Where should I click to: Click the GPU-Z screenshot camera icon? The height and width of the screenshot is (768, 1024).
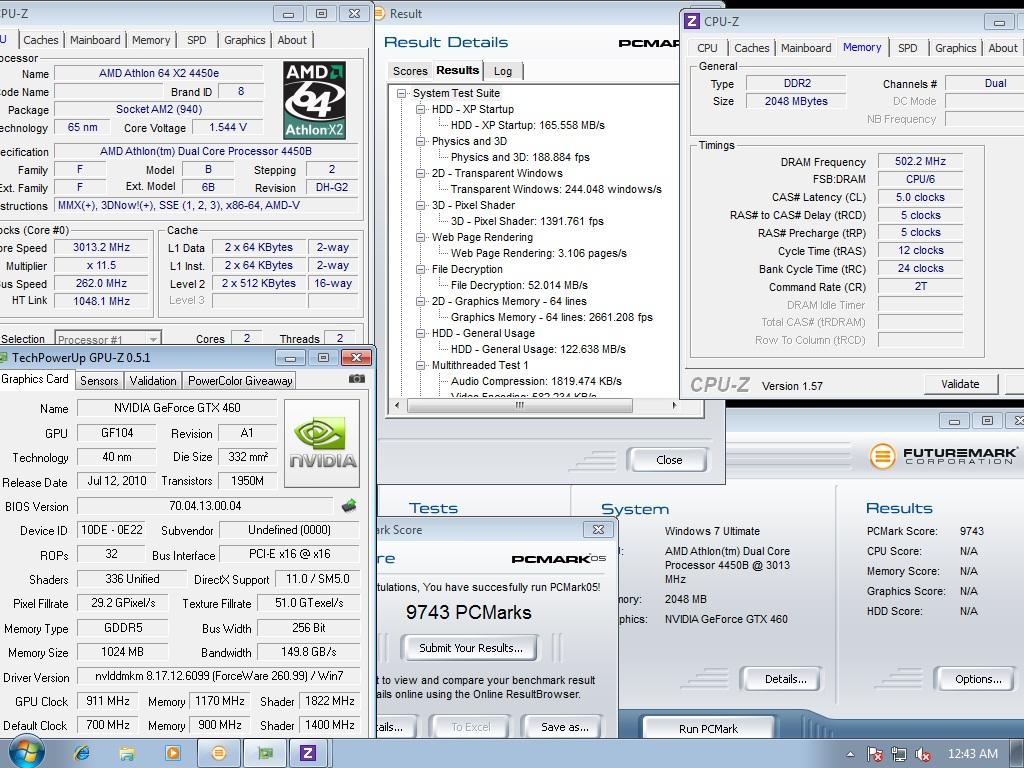pos(357,379)
